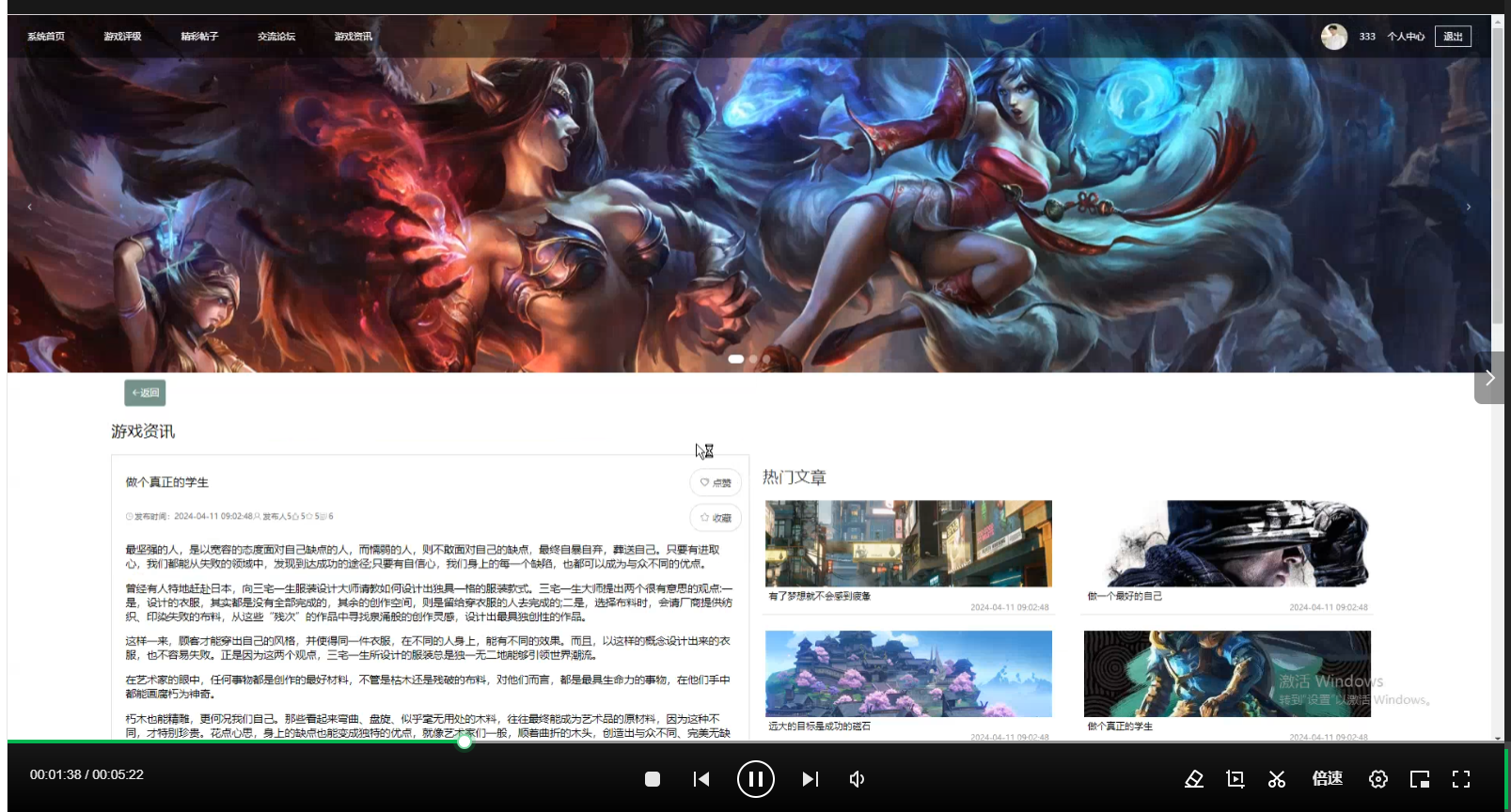Open 游戏资讯 navigation item
Screen dimensions: 1511x812
[x=354, y=37]
